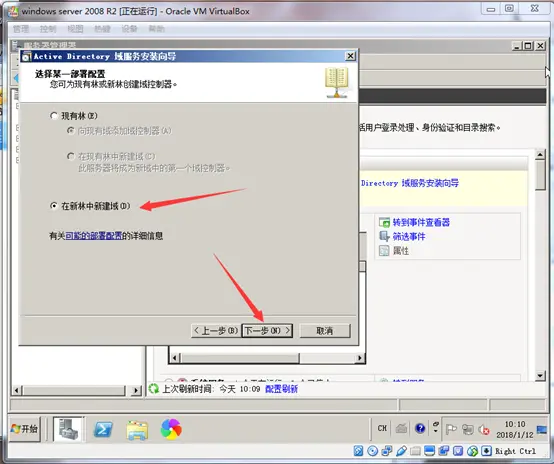Click the CH language indicator

[382, 428]
